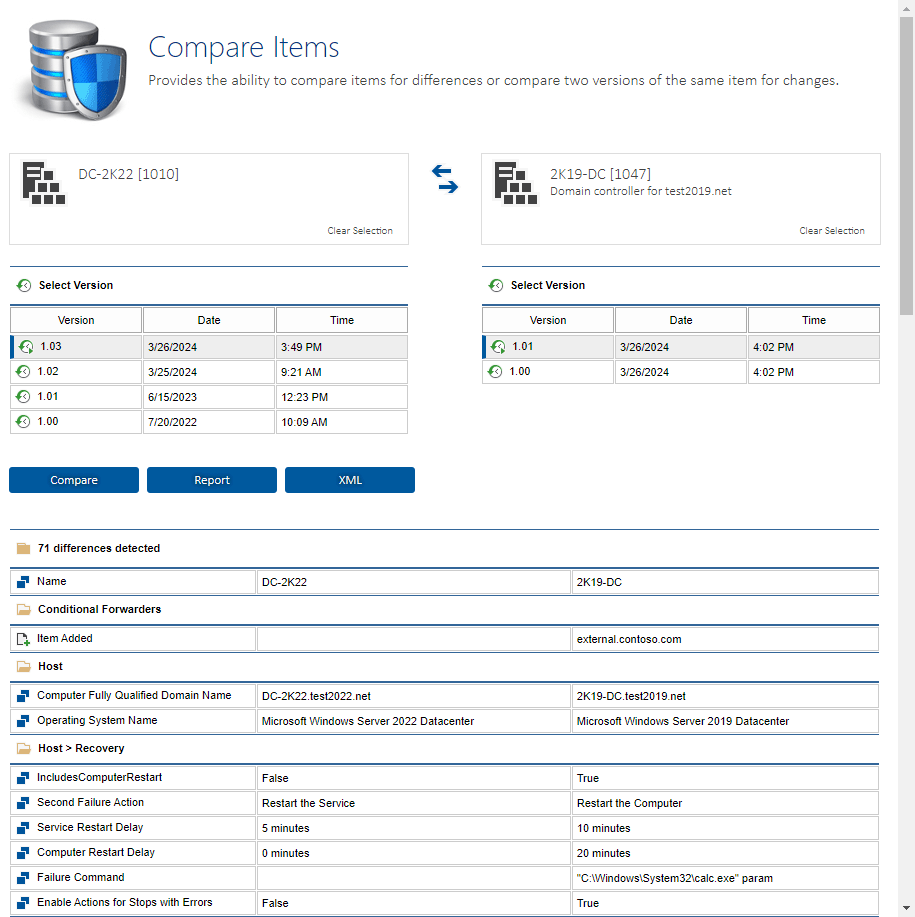Collapse the Host section header
This screenshot has height=917, width=915.
coord(50,666)
